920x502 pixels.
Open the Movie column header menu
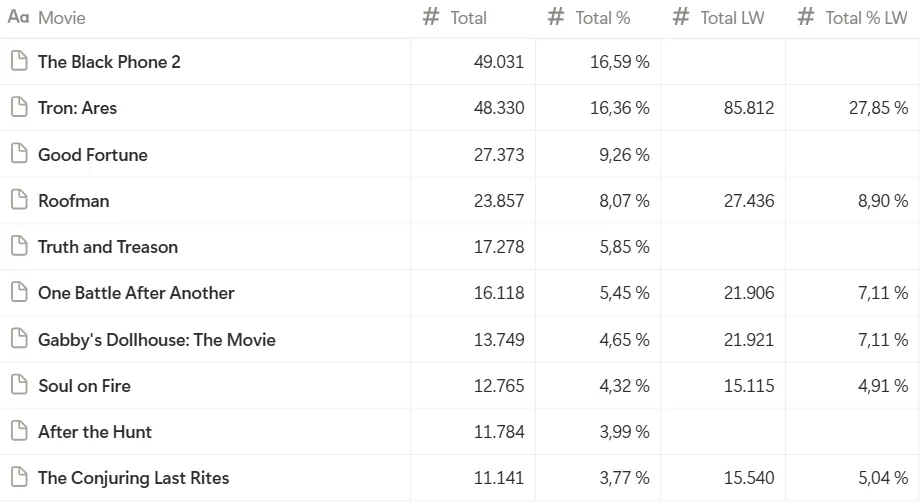point(61,18)
